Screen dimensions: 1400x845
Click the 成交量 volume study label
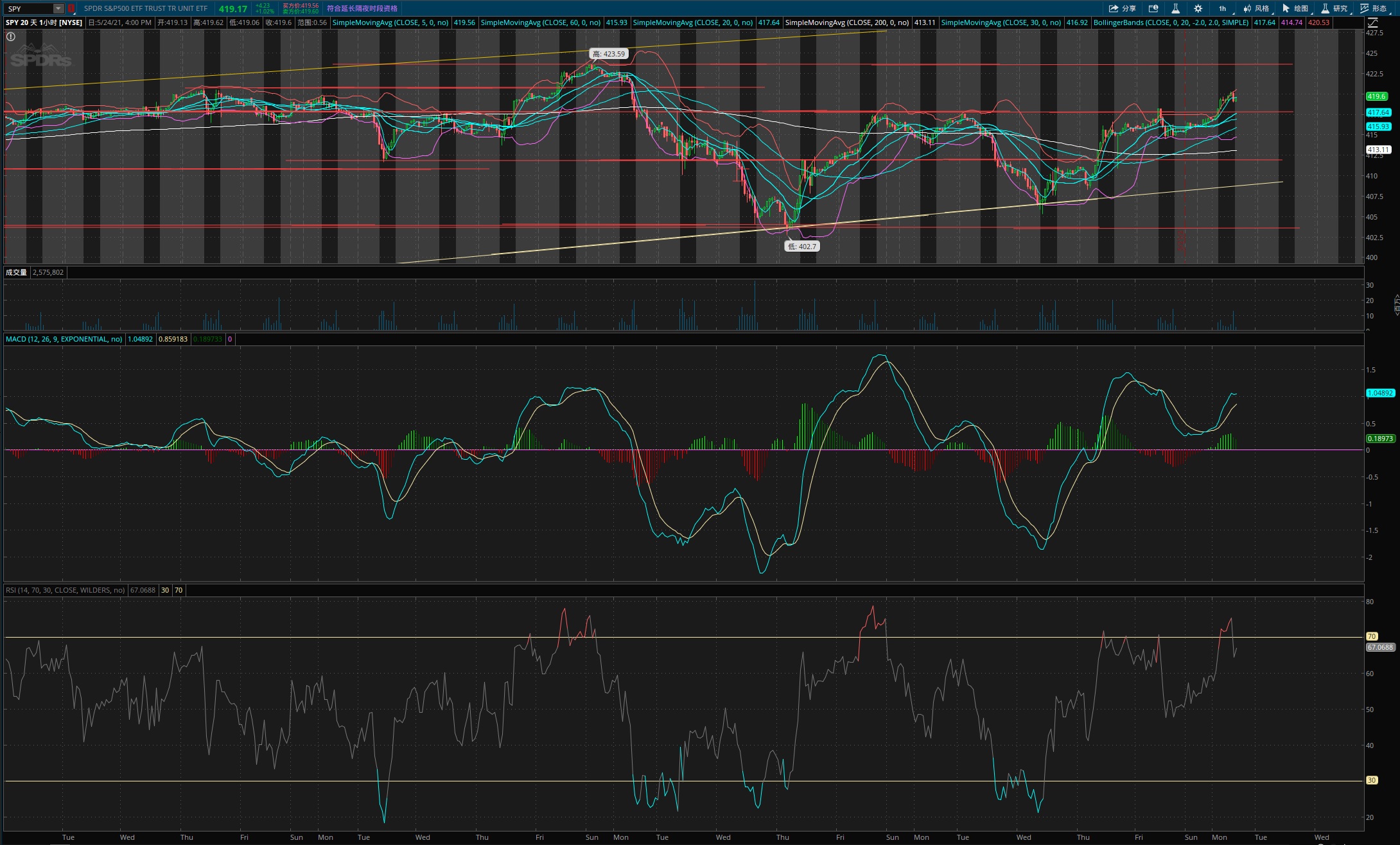pos(16,272)
